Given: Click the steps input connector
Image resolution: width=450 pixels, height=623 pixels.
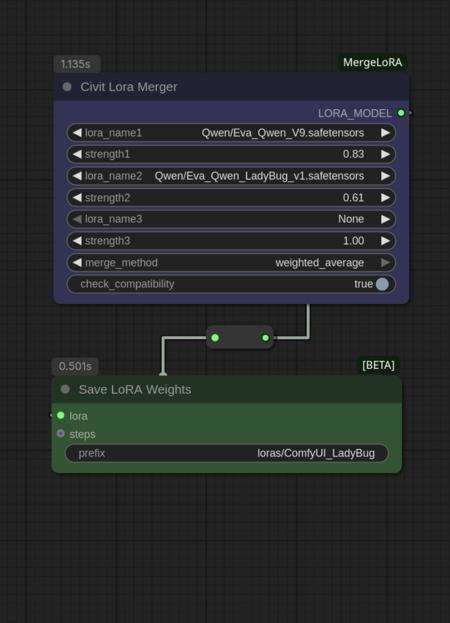Looking at the screenshot, I should 60,433.
